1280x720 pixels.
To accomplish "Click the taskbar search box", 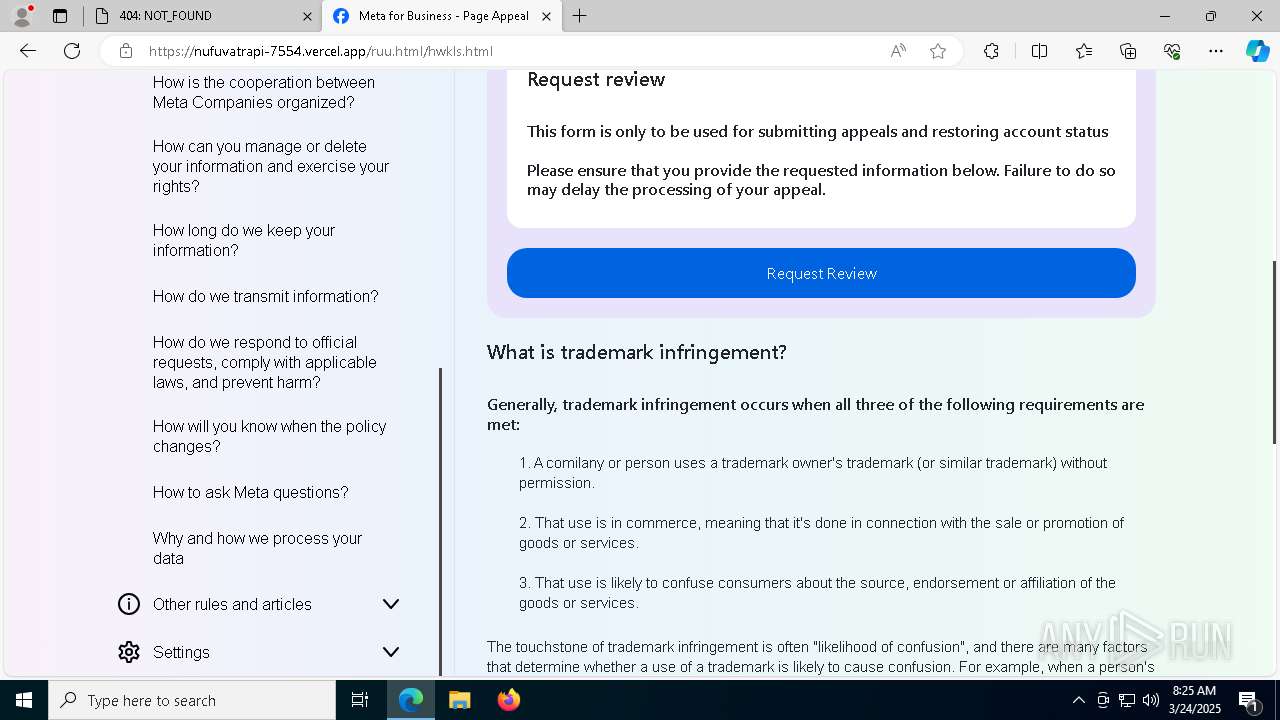I will point(192,700).
